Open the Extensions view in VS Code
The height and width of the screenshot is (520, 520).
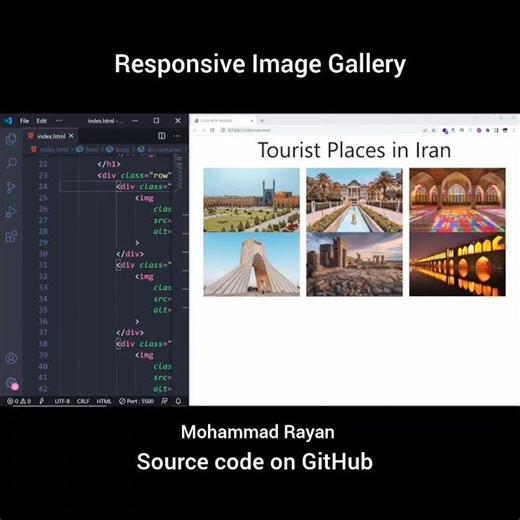pyautogui.click(x=11, y=236)
